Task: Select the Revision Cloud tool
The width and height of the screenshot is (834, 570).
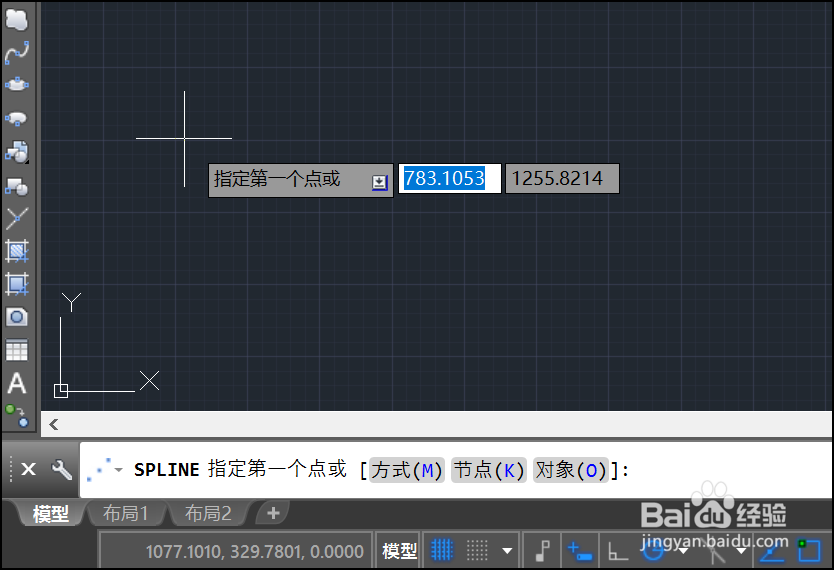Action: click(16, 20)
